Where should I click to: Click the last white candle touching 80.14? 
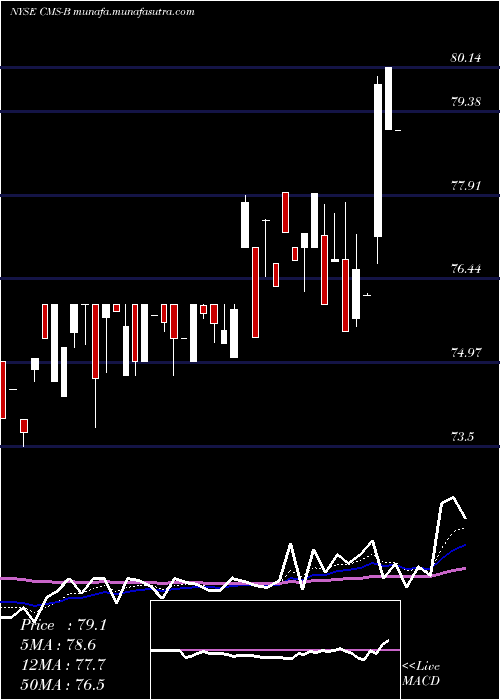(x=388, y=98)
